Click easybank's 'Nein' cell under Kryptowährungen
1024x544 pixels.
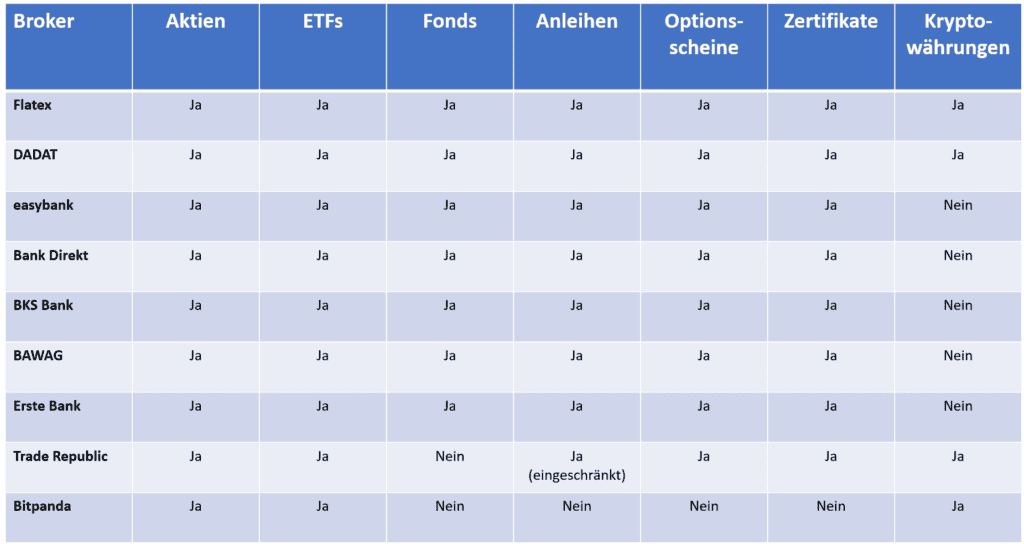tap(957, 205)
